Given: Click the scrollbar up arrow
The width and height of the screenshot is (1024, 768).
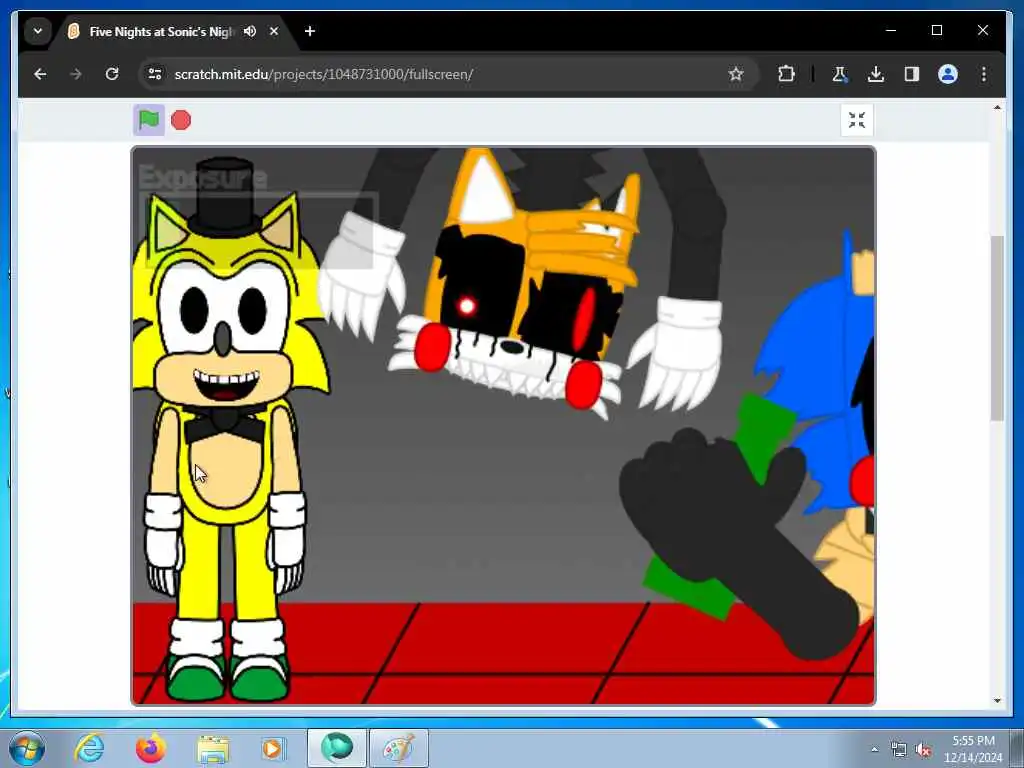Looking at the screenshot, I should (997, 108).
